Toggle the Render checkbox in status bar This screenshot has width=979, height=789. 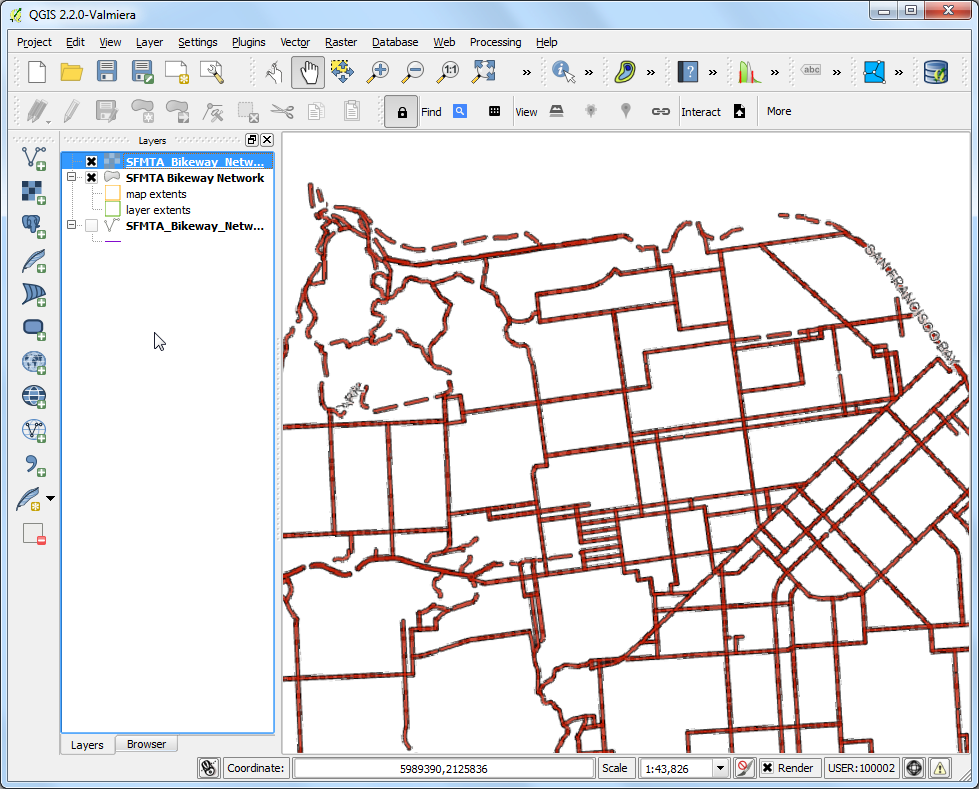tap(767, 768)
